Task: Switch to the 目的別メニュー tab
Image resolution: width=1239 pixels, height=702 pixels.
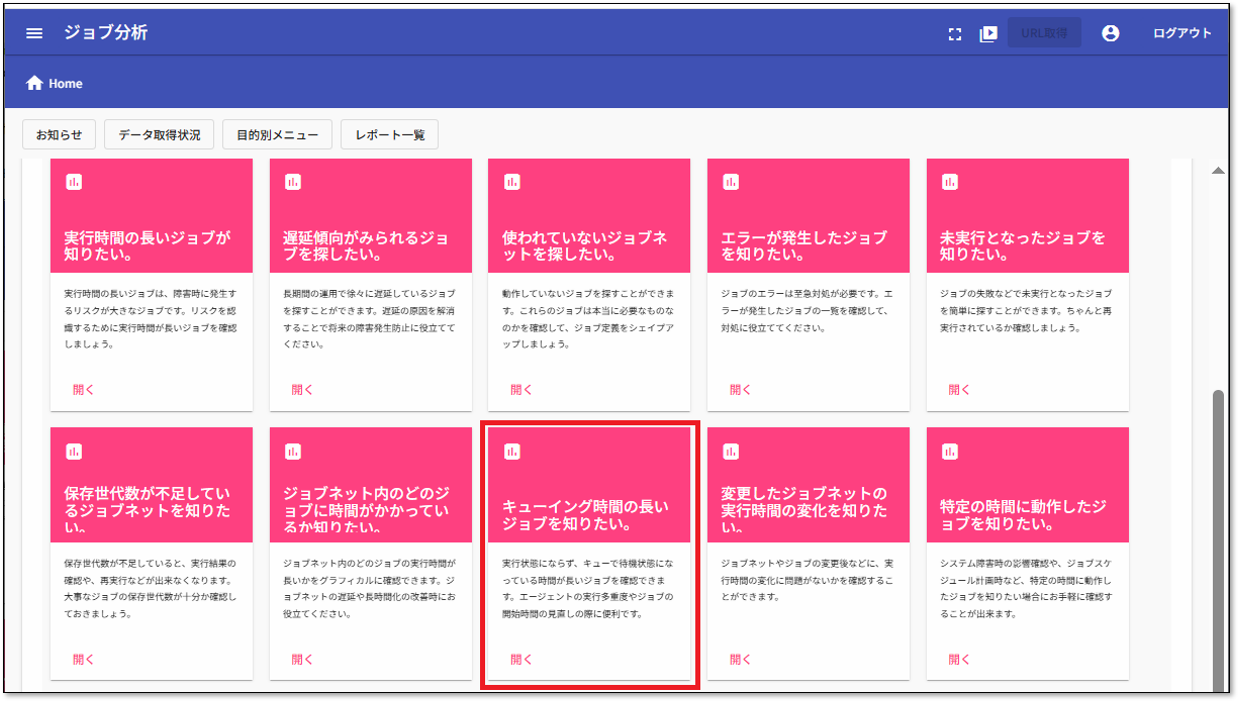Action: tap(277, 134)
